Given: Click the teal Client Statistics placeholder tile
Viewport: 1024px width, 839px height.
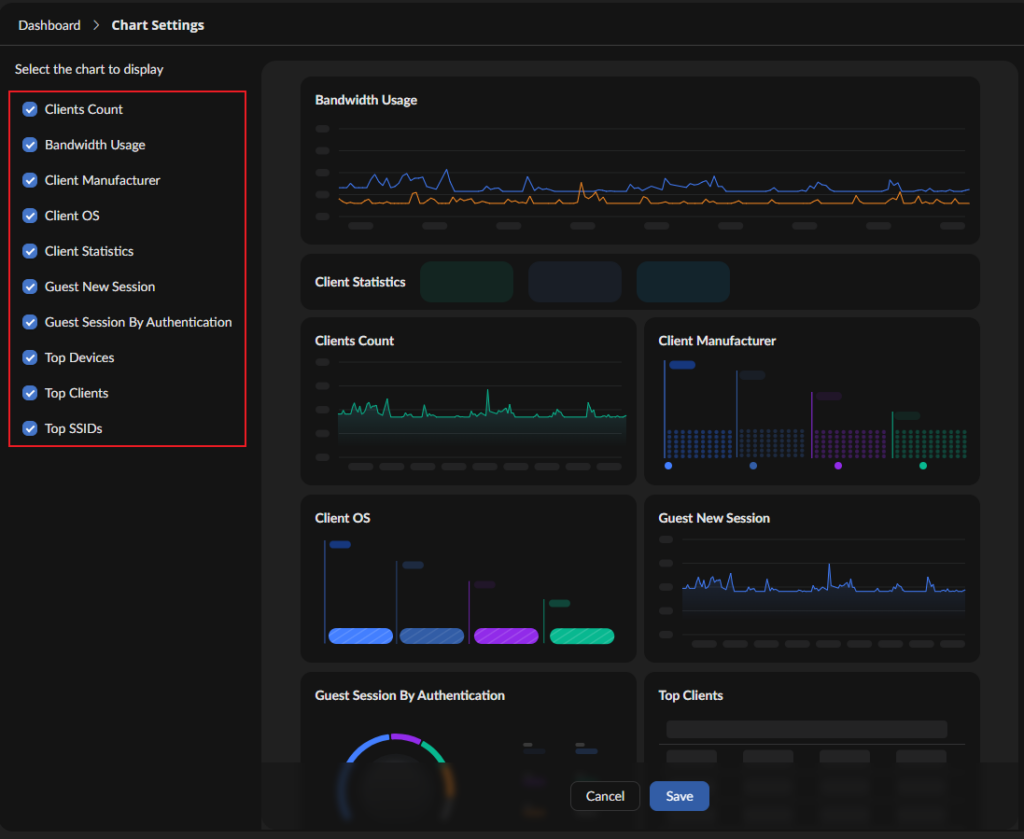Looking at the screenshot, I should (683, 282).
